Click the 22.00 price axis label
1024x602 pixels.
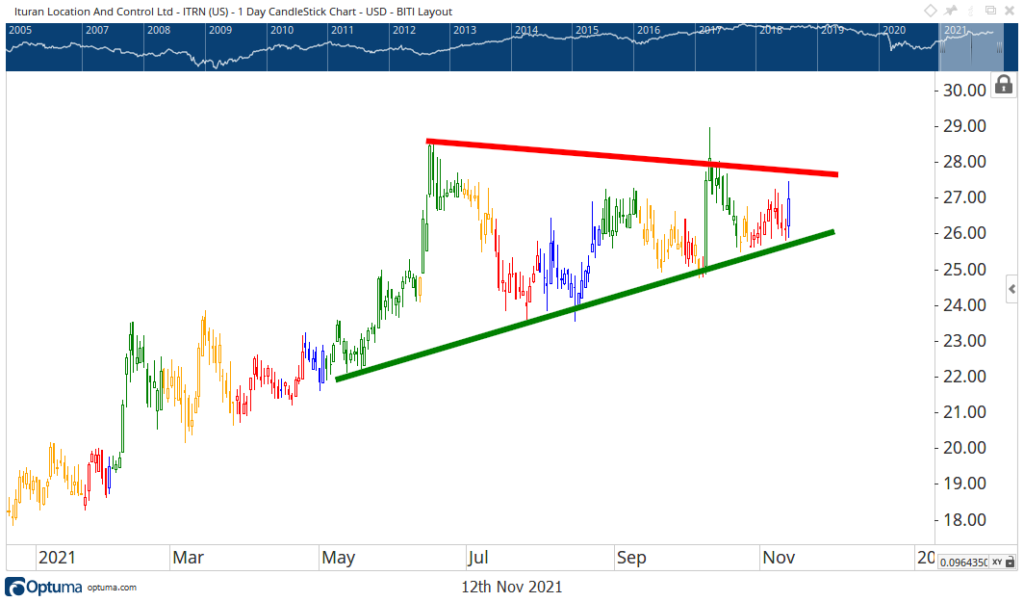click(965, 376)
